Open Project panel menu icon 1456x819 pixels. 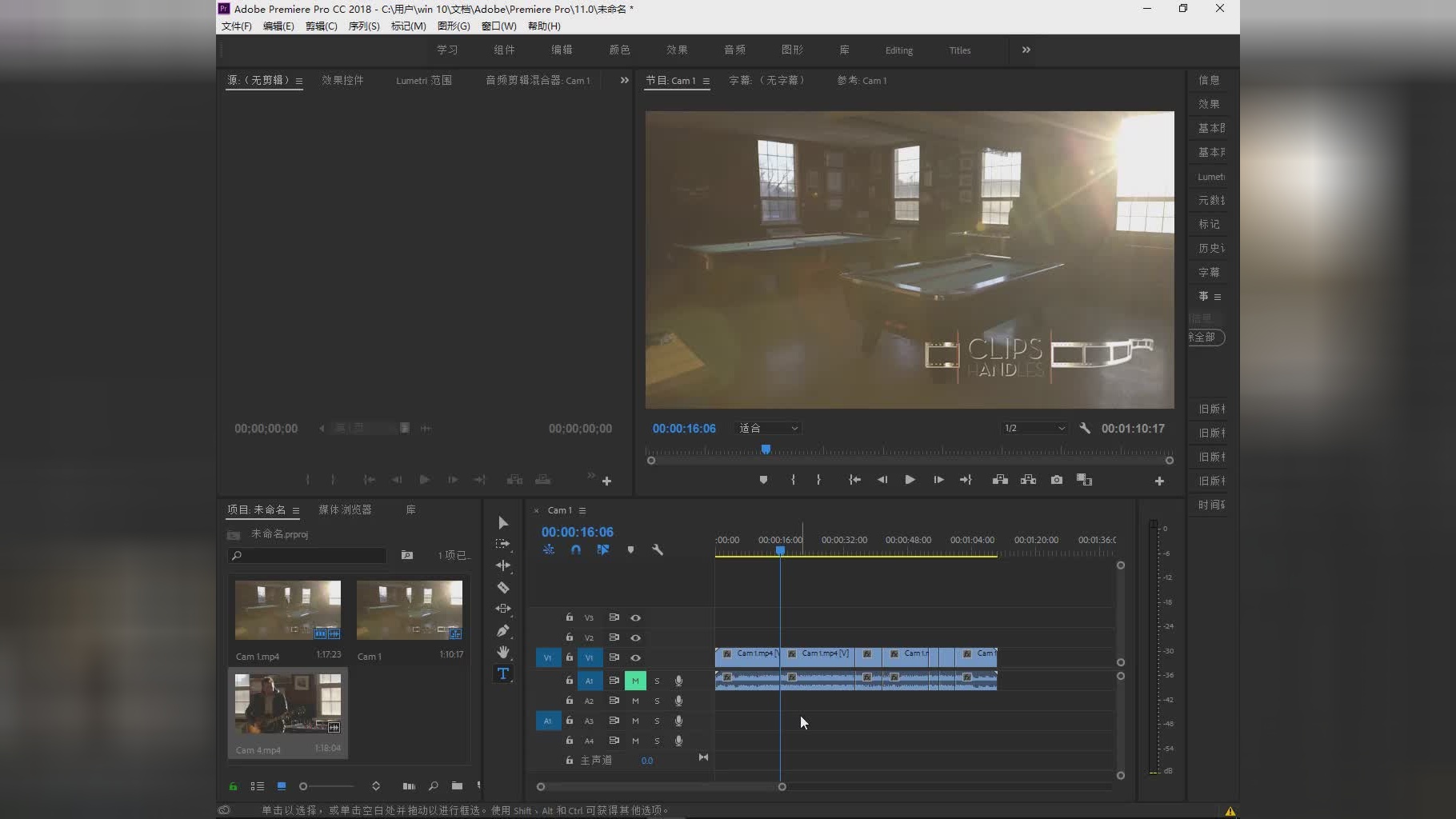pos(296,510)
